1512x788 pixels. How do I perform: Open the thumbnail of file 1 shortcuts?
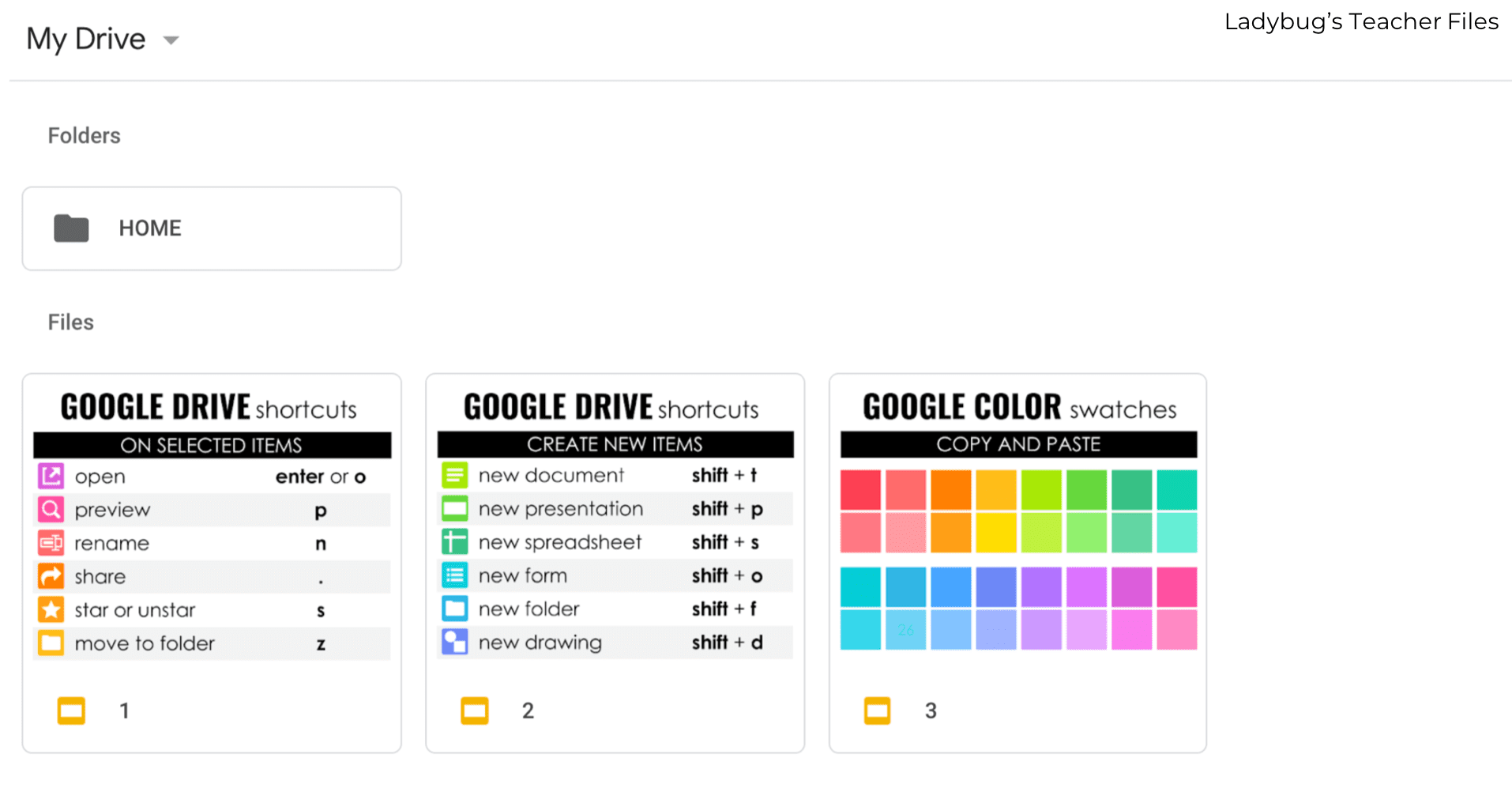coord(212,526)
